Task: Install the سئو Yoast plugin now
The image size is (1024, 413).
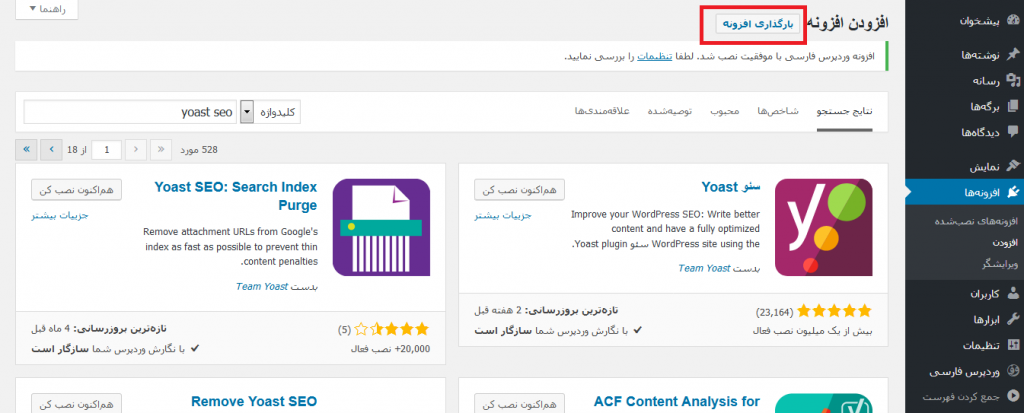Action: tap(519, 190)
